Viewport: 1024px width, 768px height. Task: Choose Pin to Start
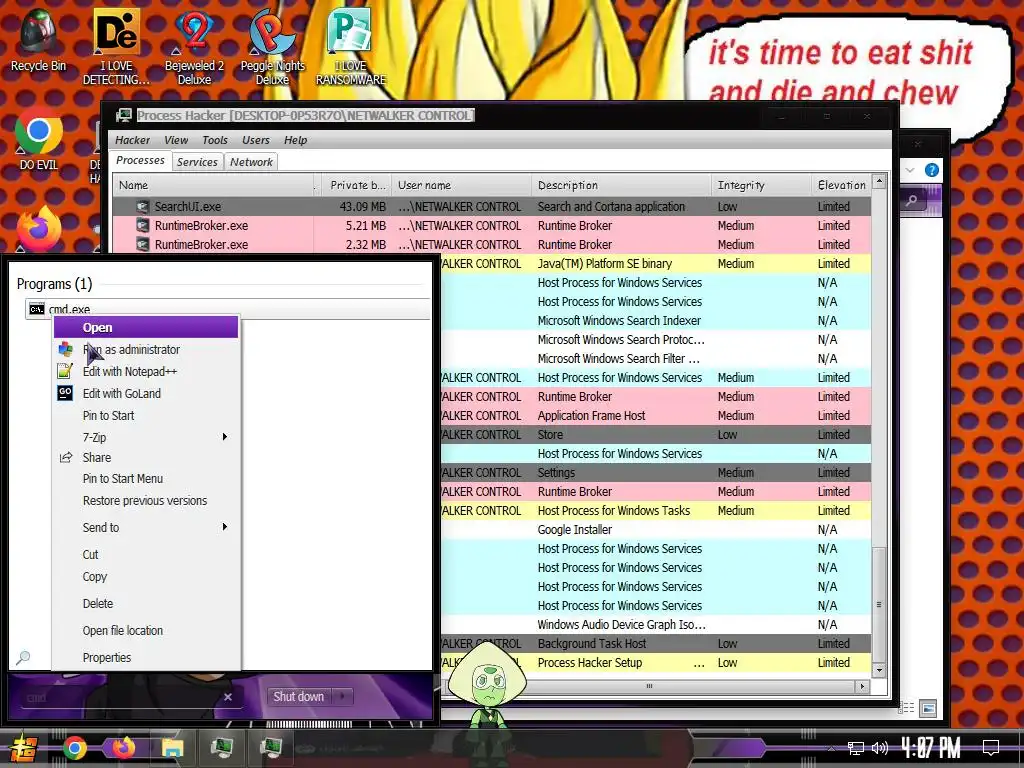[x=146, y=415]
